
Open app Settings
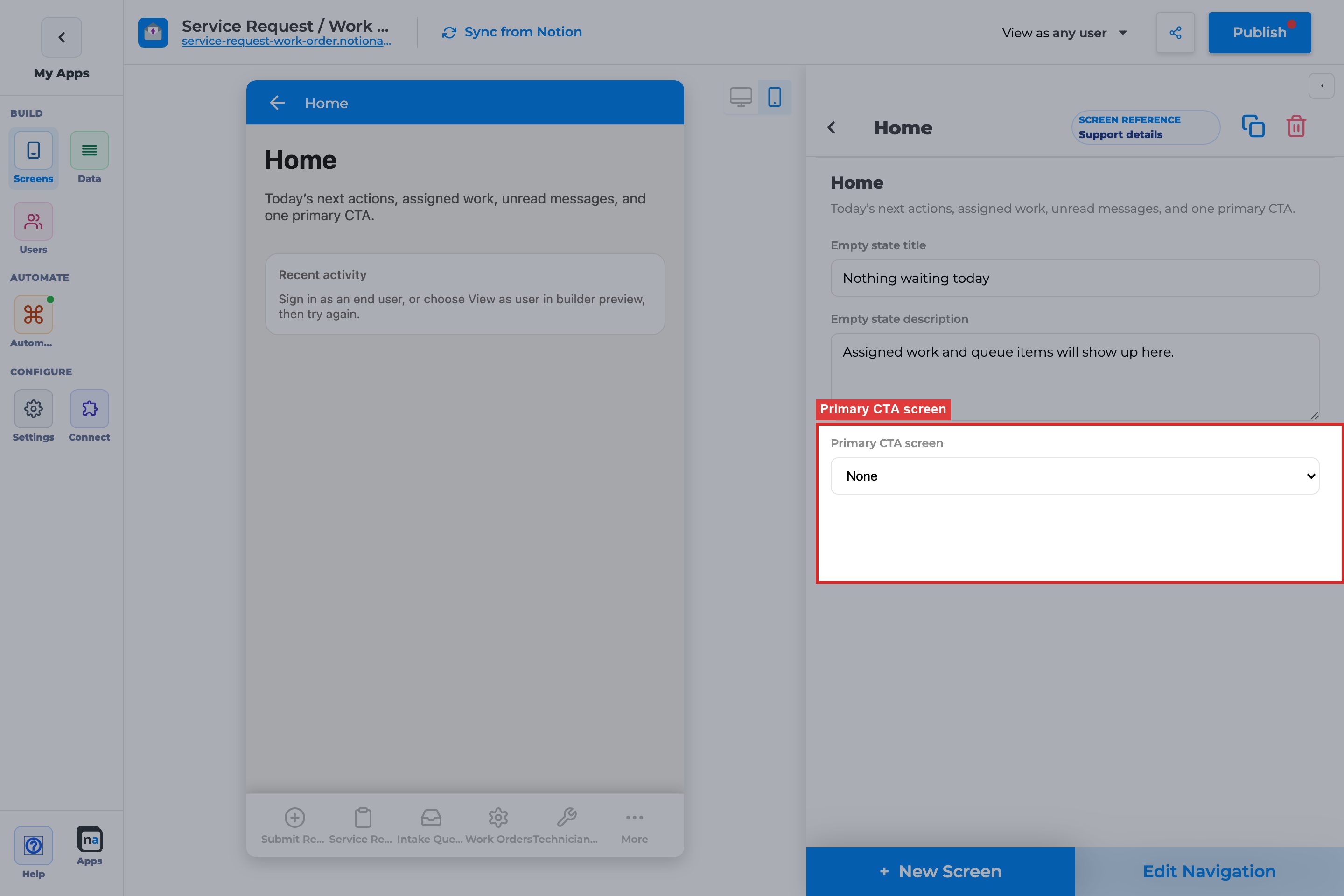point(33,416)
